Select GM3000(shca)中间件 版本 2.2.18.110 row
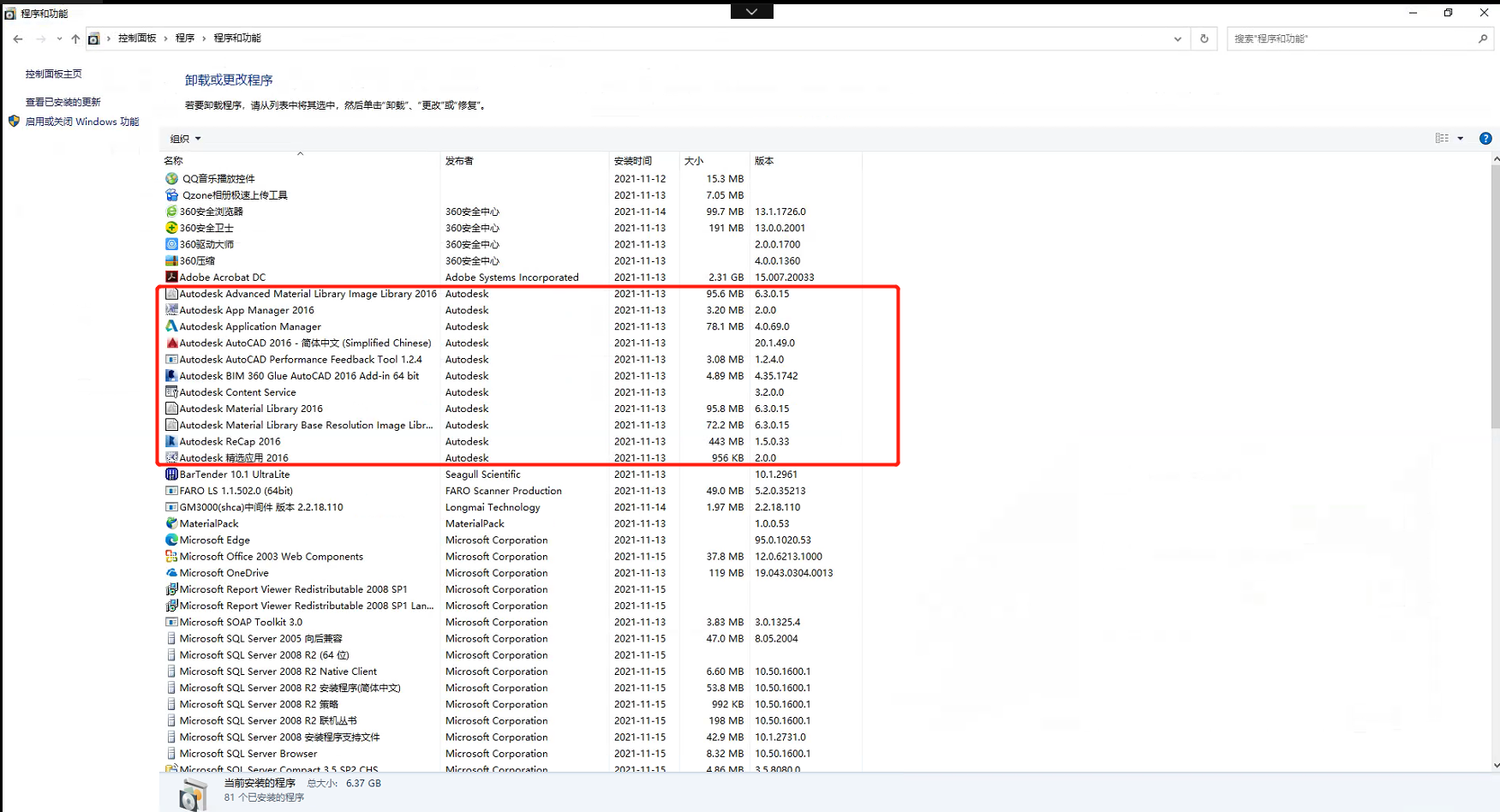 (x=511, y=507)
